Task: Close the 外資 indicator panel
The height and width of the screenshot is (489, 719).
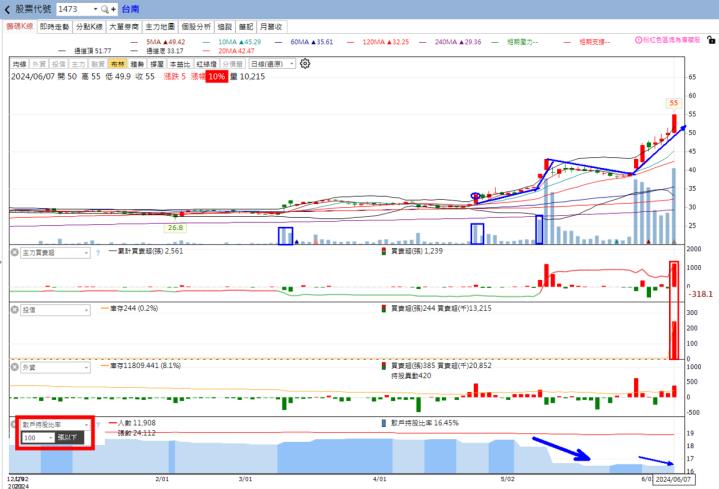Action: (x=14, y=367)
